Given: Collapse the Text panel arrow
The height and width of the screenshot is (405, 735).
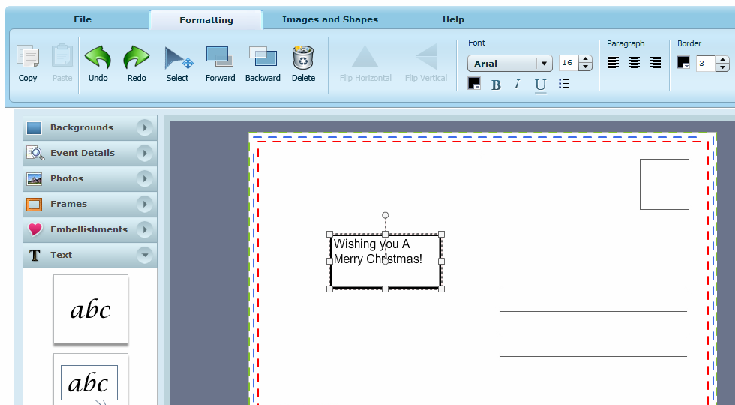Looking at the screenshot, I should 144,255.
